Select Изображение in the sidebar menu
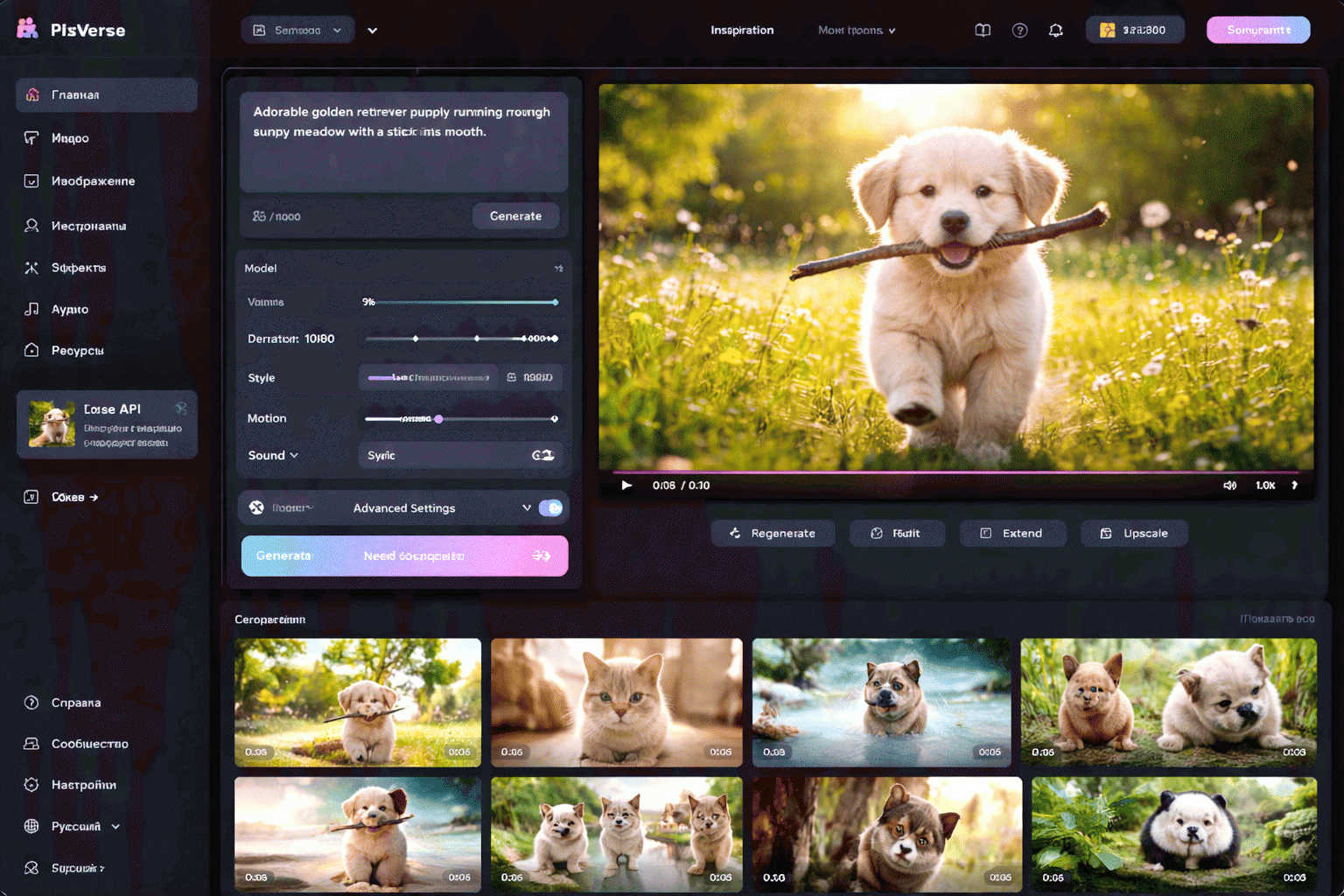 click(x=93, y=181)
